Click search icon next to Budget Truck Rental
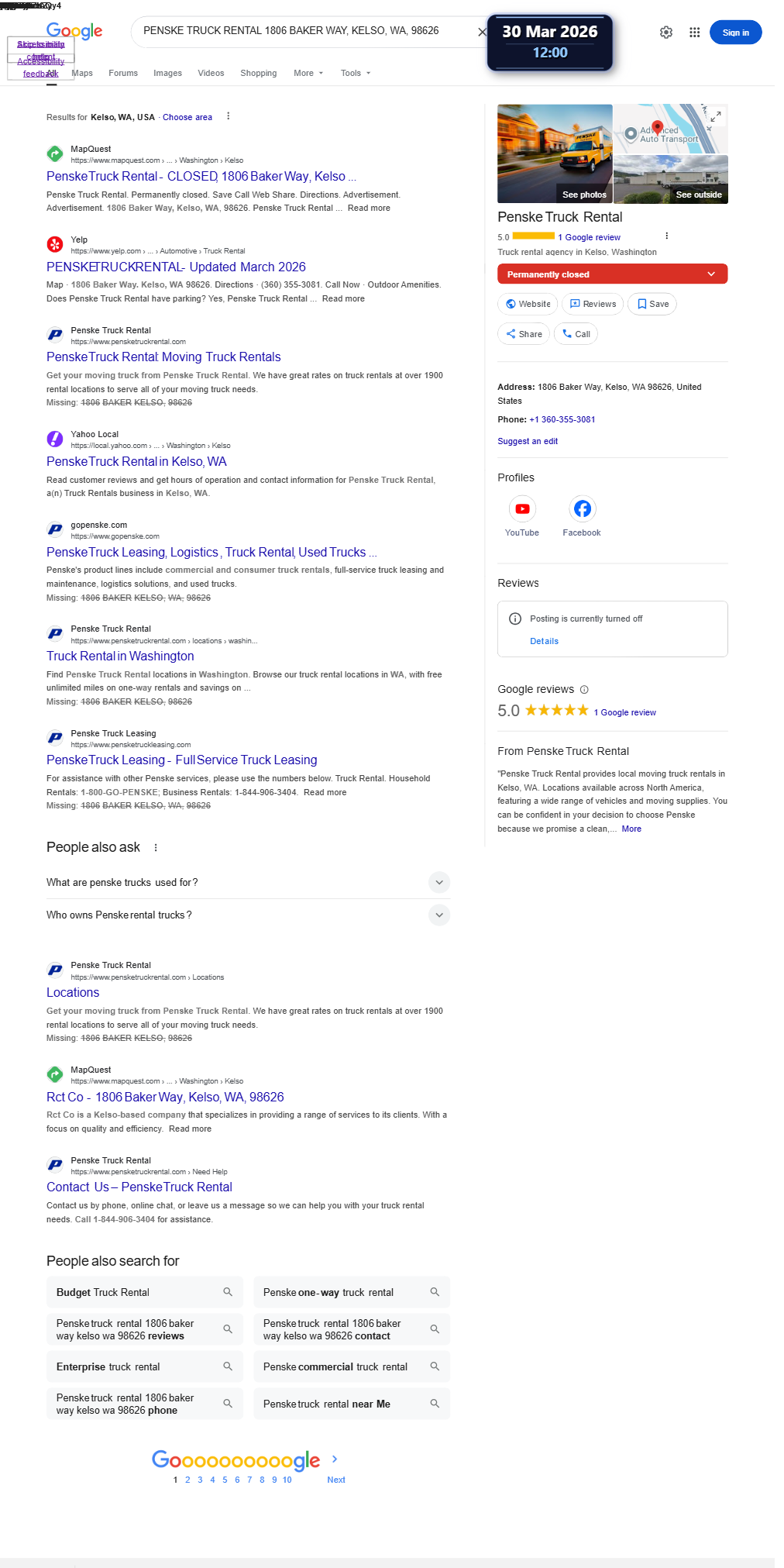The height and width of the screenshot is (1568, 784). click(228, 1292)
